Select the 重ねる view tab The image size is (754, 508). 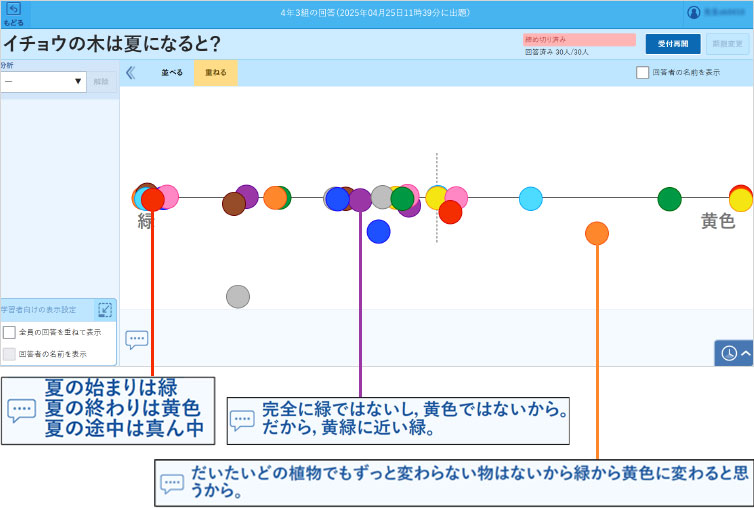point(215,72)
